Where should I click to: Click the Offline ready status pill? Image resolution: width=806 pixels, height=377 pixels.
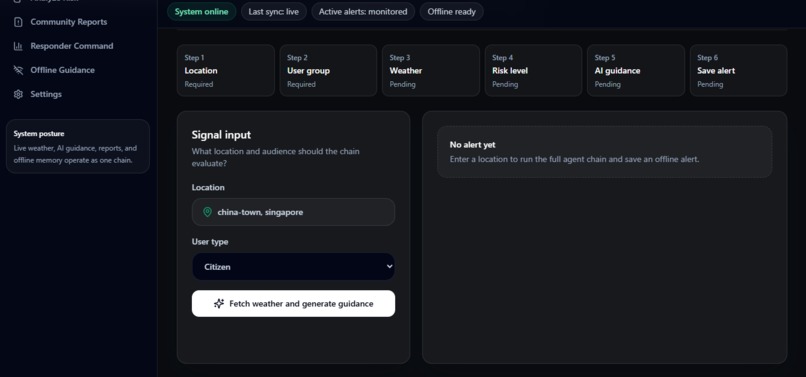(x=451, y=11)
